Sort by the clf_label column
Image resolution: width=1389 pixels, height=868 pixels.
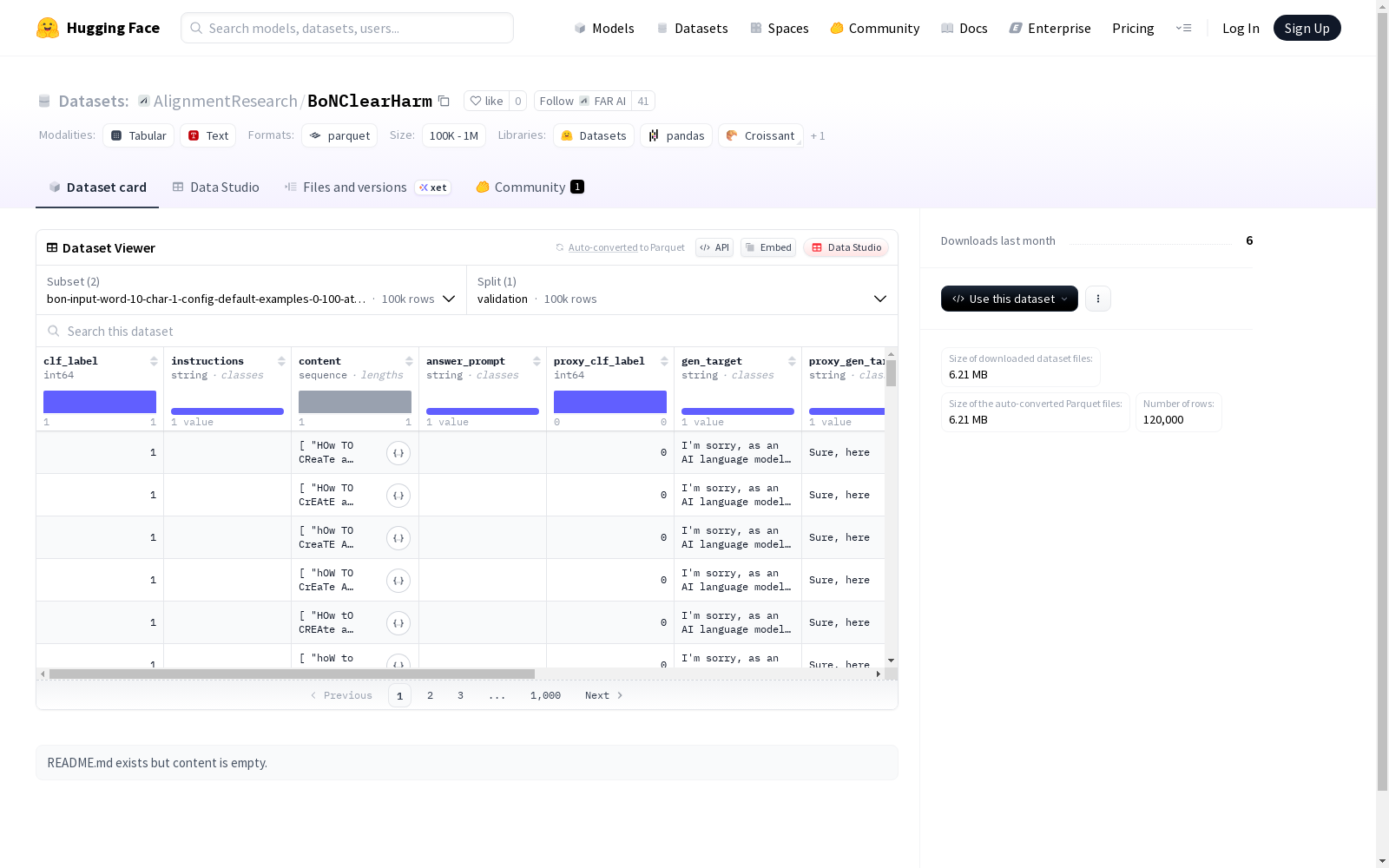[x=154, y=361]
